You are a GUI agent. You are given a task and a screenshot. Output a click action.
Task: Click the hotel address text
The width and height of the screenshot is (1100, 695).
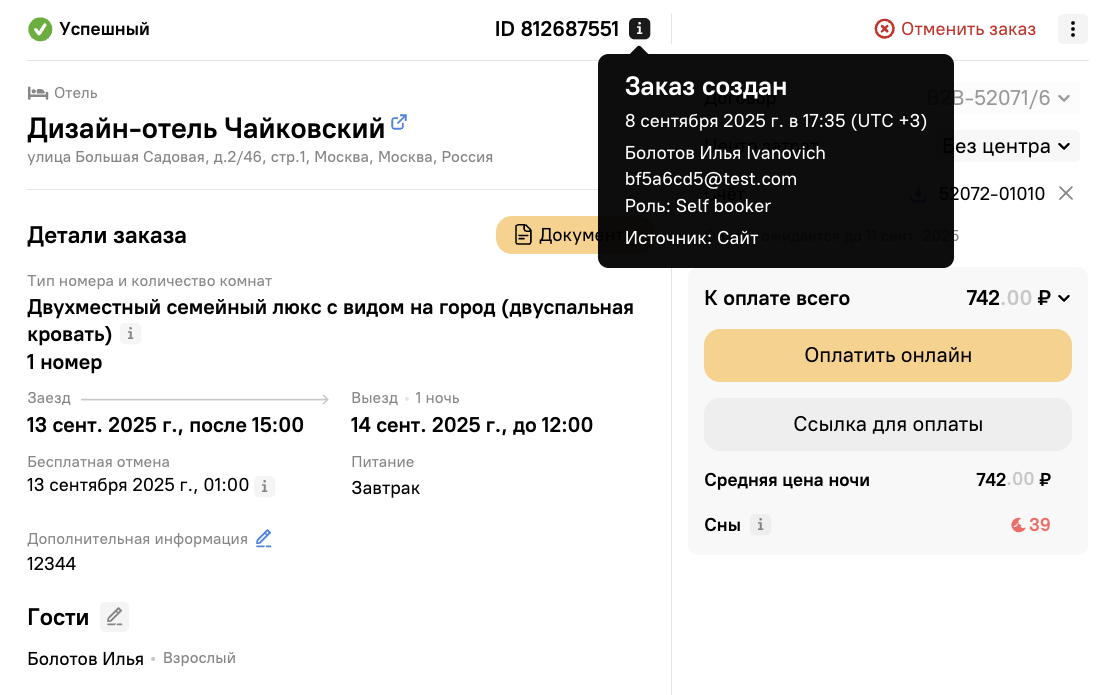pos(260,157)
